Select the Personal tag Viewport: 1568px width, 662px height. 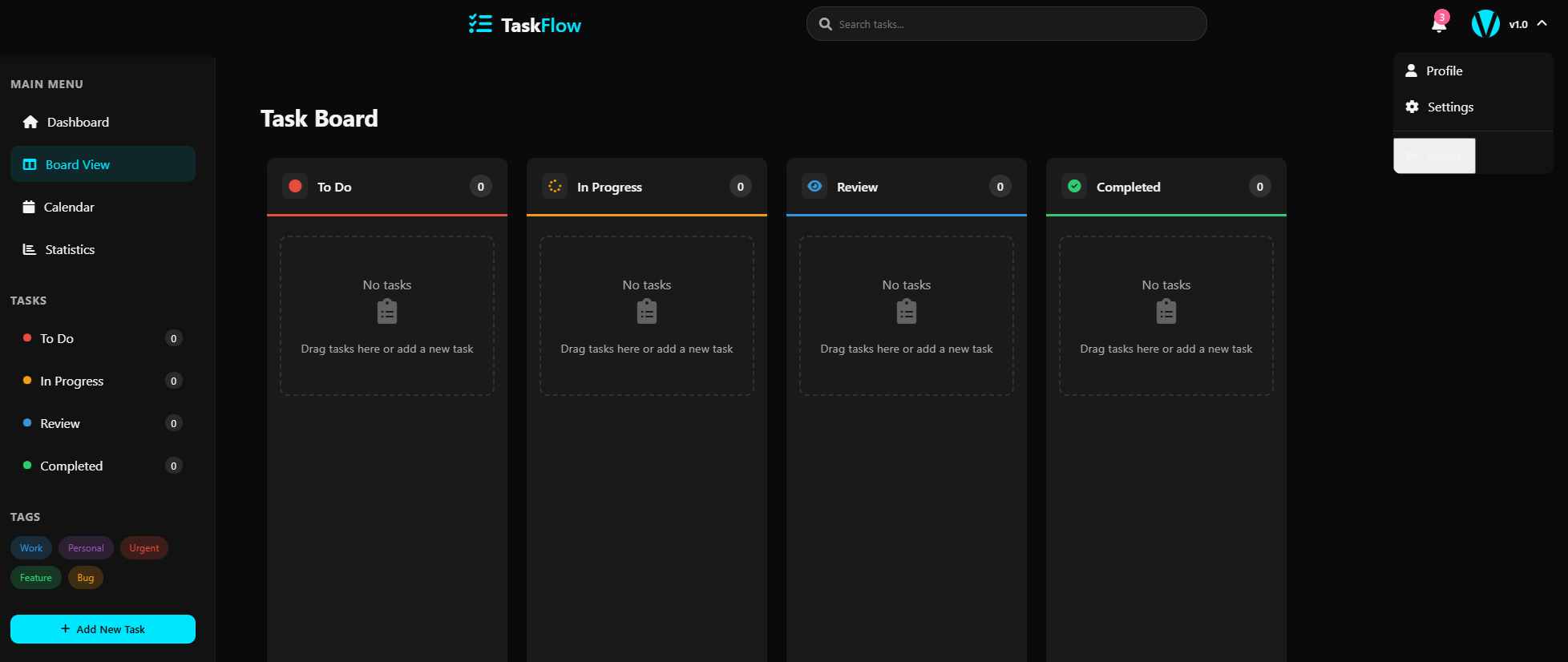tap(86, 548)
